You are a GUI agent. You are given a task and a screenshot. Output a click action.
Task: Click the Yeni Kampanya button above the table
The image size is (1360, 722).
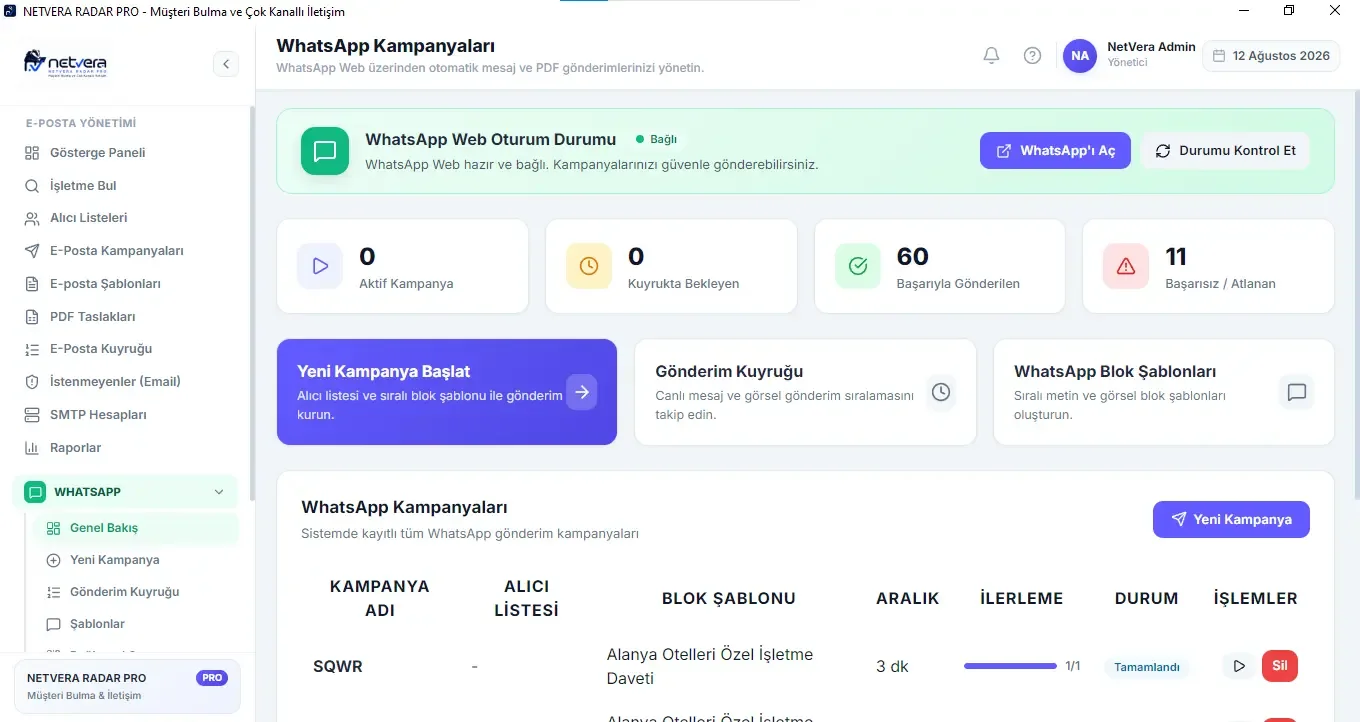[x=1231, y=519]
